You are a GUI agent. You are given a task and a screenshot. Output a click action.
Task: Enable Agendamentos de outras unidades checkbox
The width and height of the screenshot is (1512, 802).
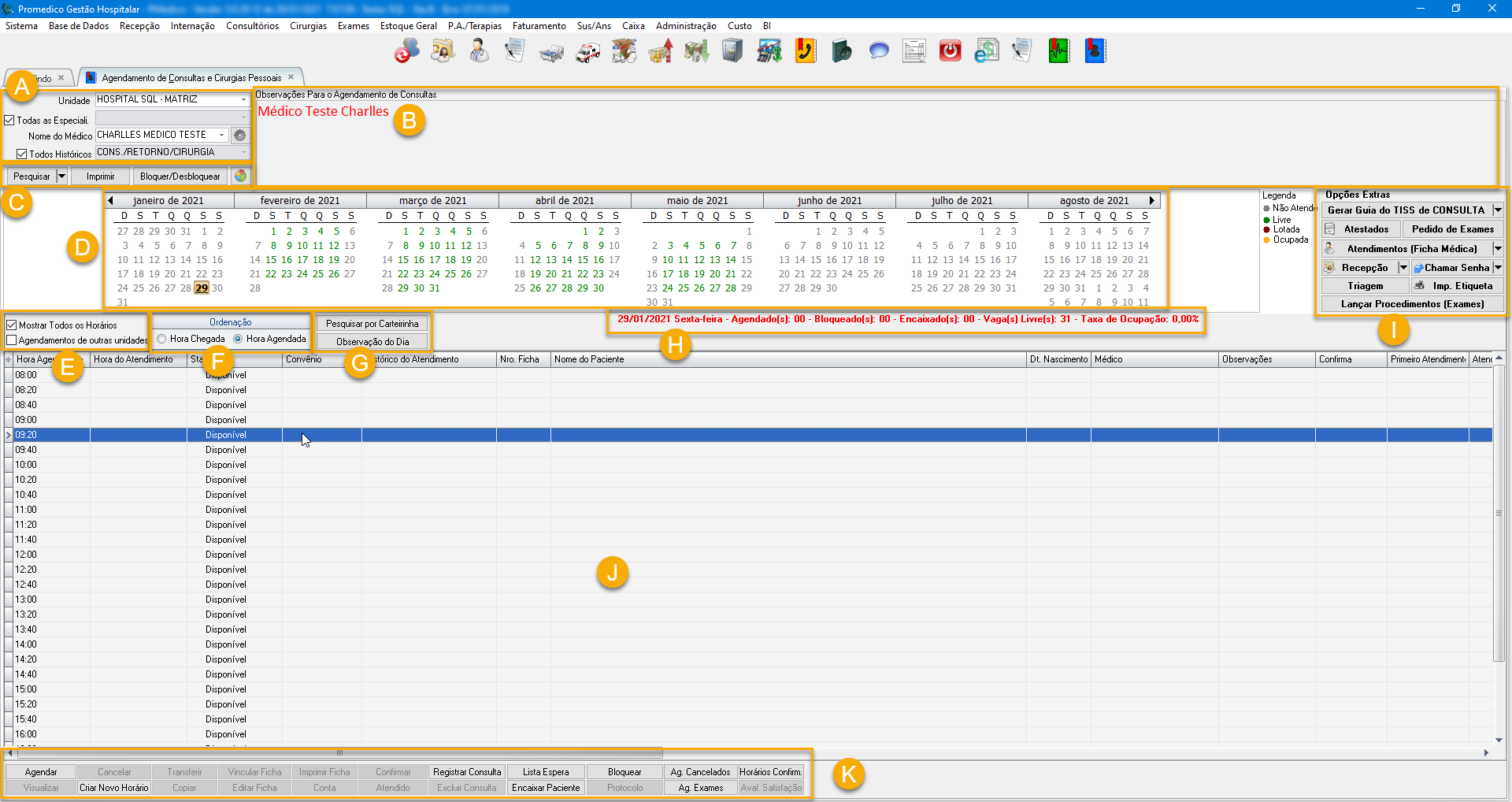click(x=12, y=340)
